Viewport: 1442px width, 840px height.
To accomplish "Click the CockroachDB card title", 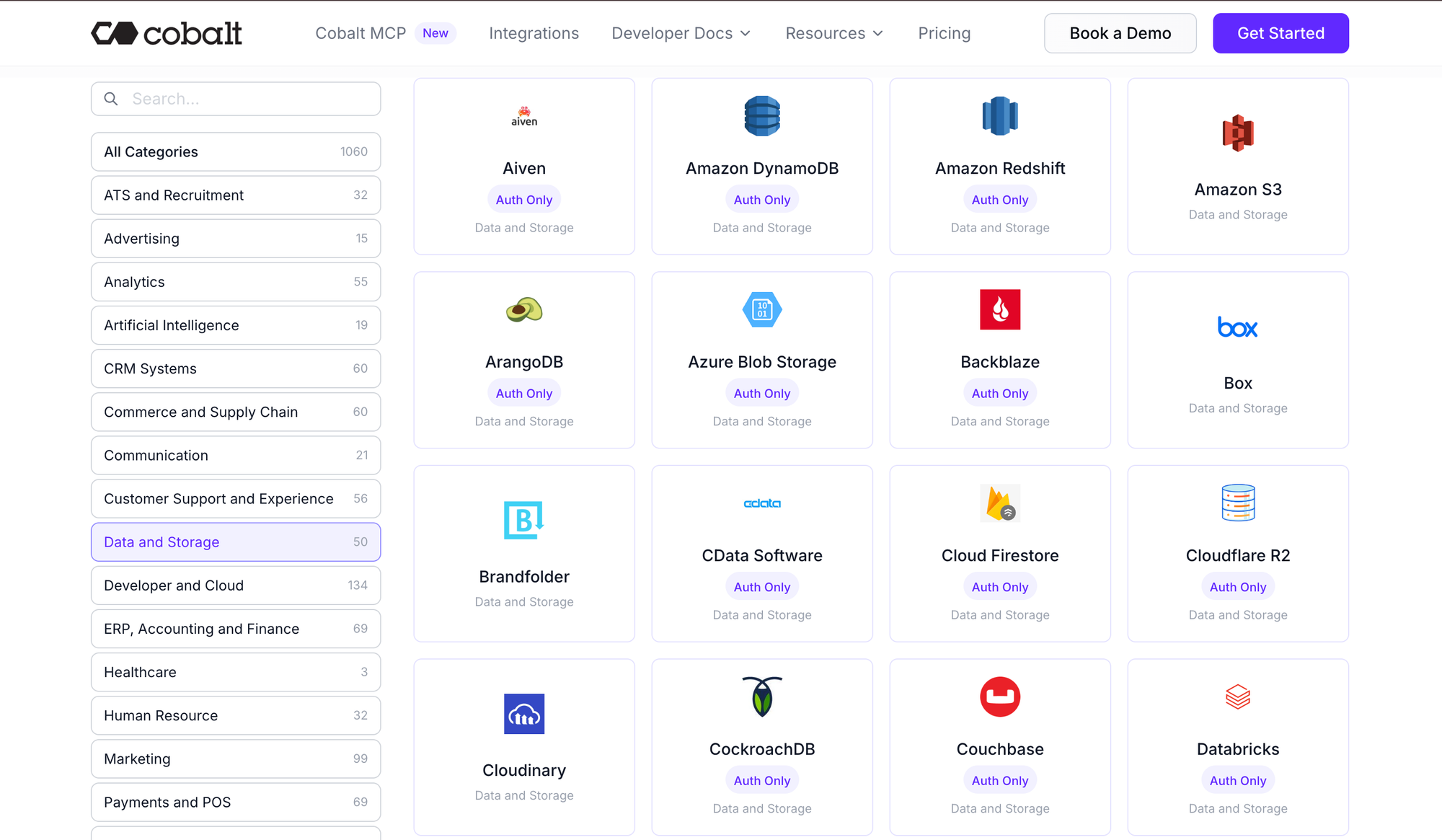I will pos(762,749).
